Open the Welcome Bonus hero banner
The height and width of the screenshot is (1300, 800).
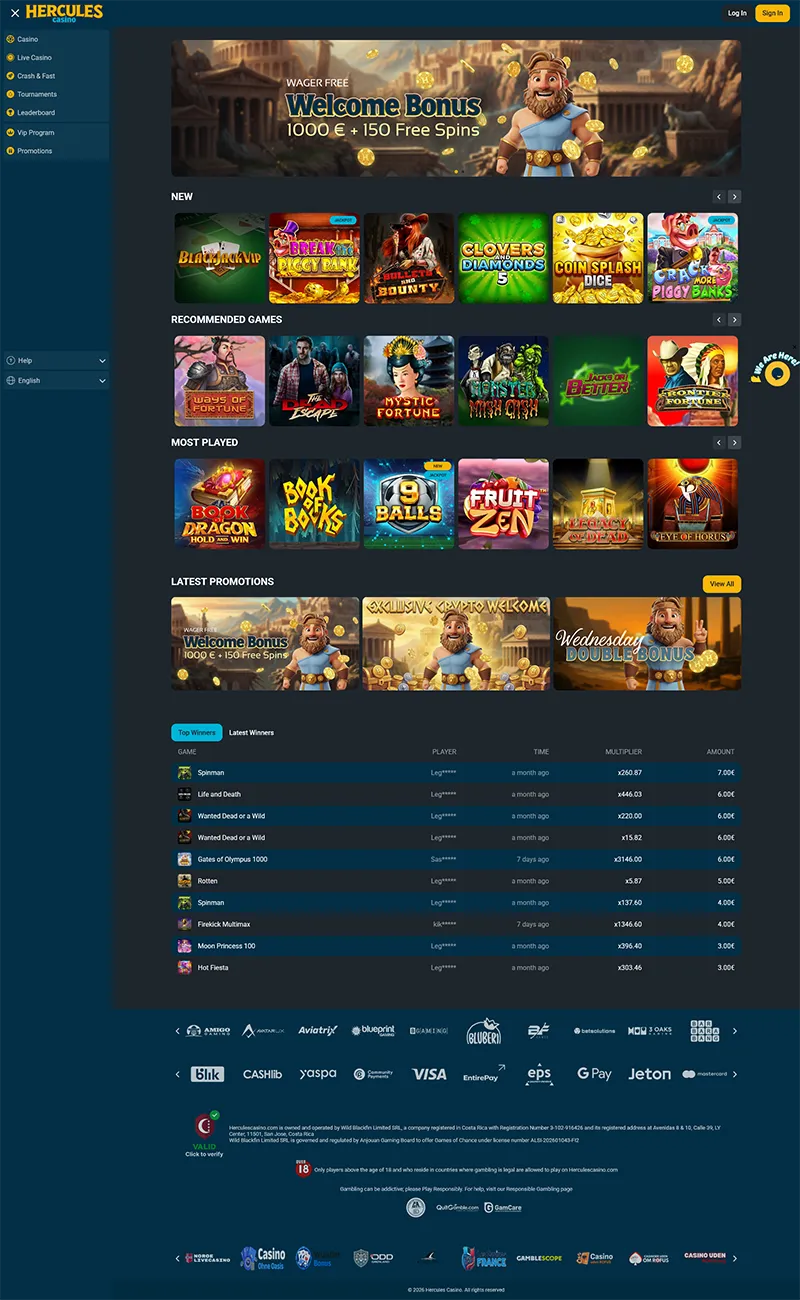456,108
